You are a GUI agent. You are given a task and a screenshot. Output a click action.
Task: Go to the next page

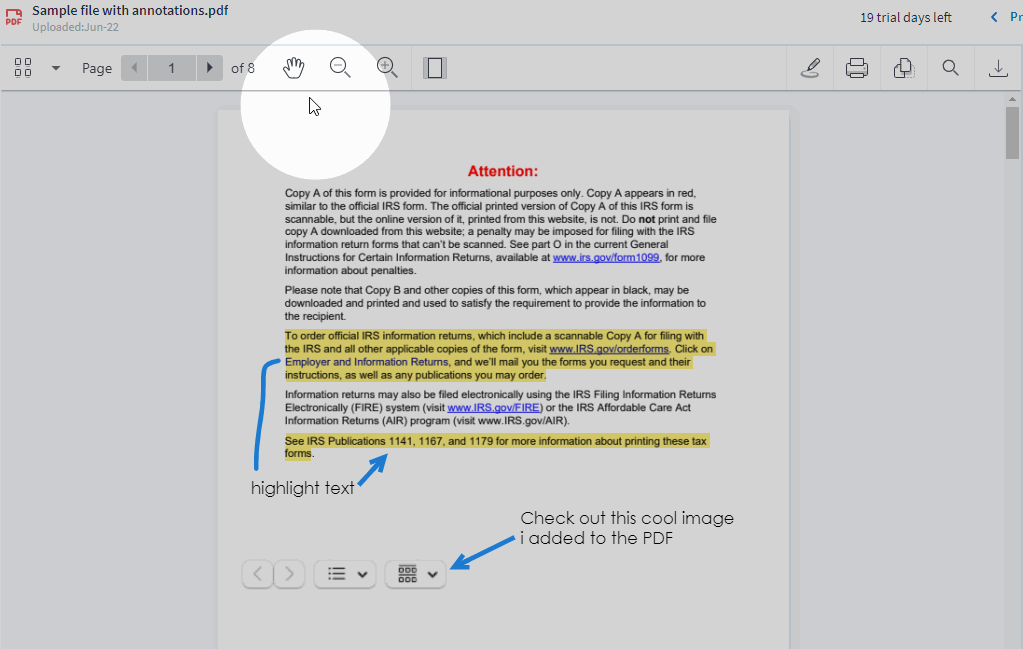[209, 68]
